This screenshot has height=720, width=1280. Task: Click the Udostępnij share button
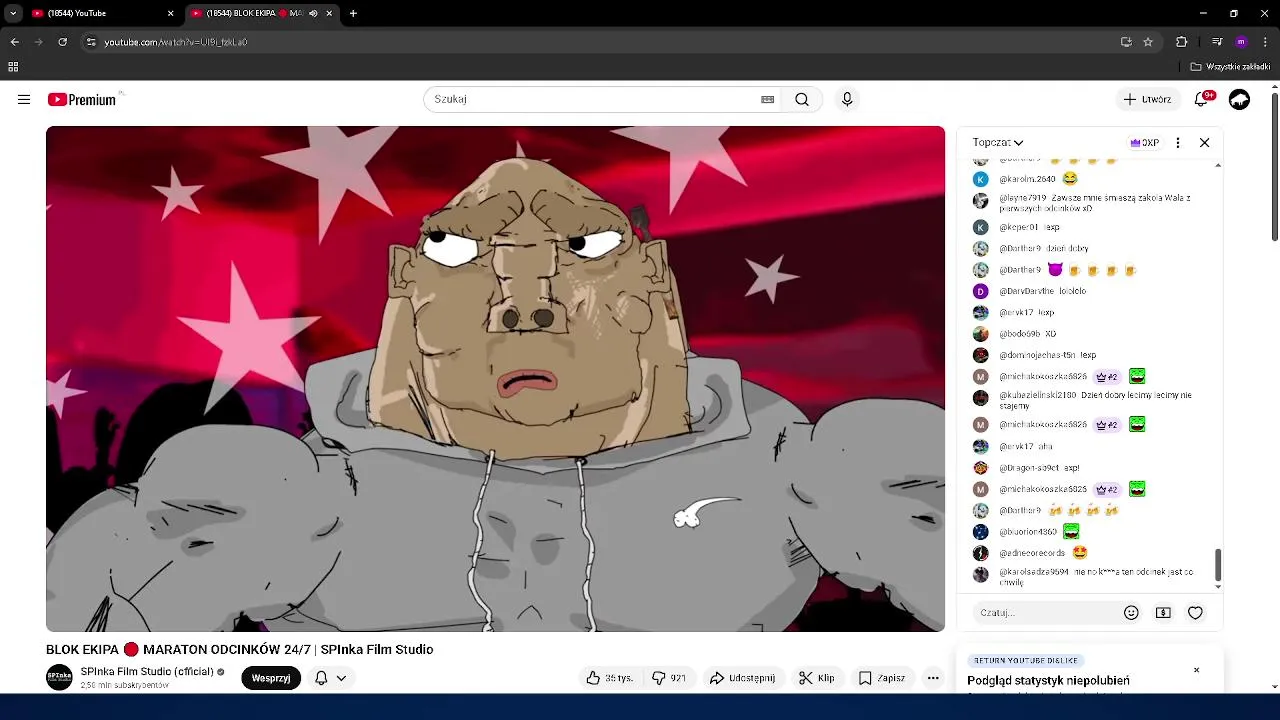tap(743, 678)
